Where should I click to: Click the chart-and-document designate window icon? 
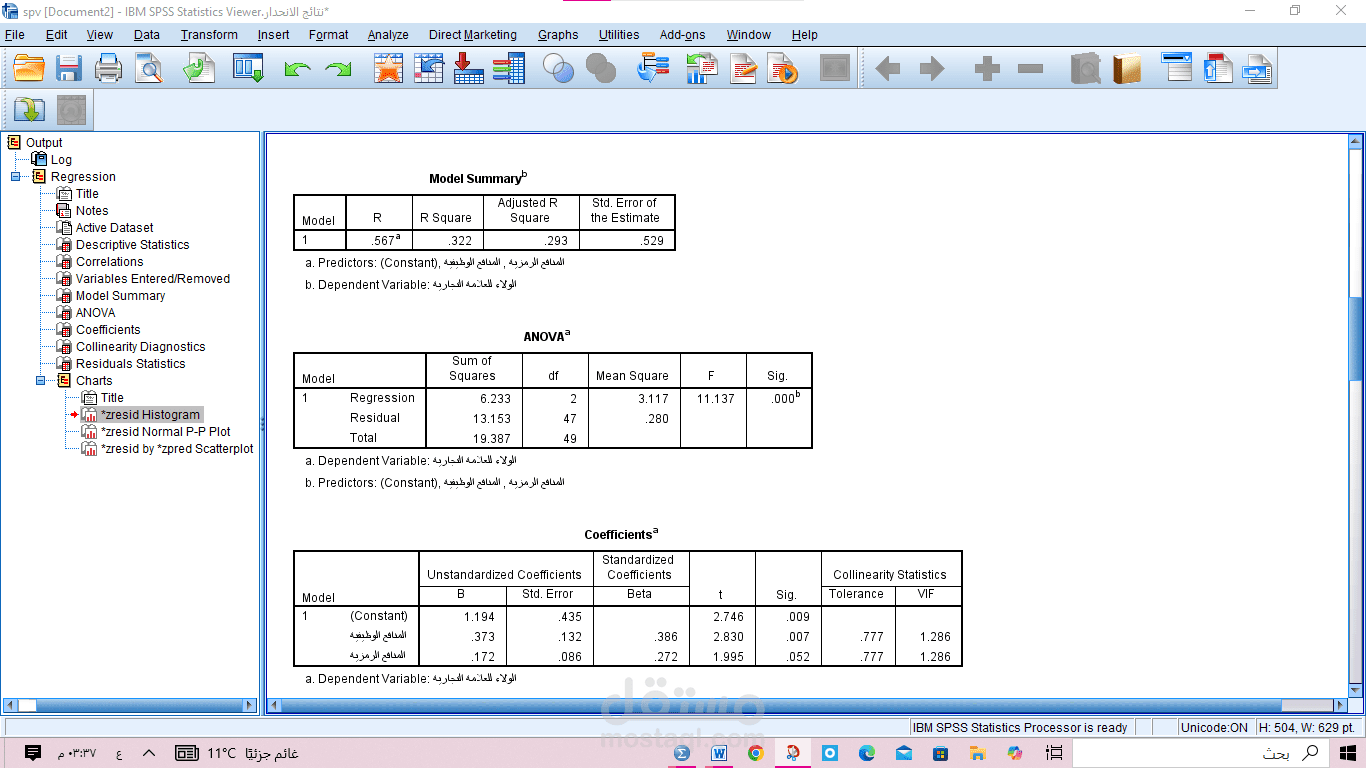[702, 69]
